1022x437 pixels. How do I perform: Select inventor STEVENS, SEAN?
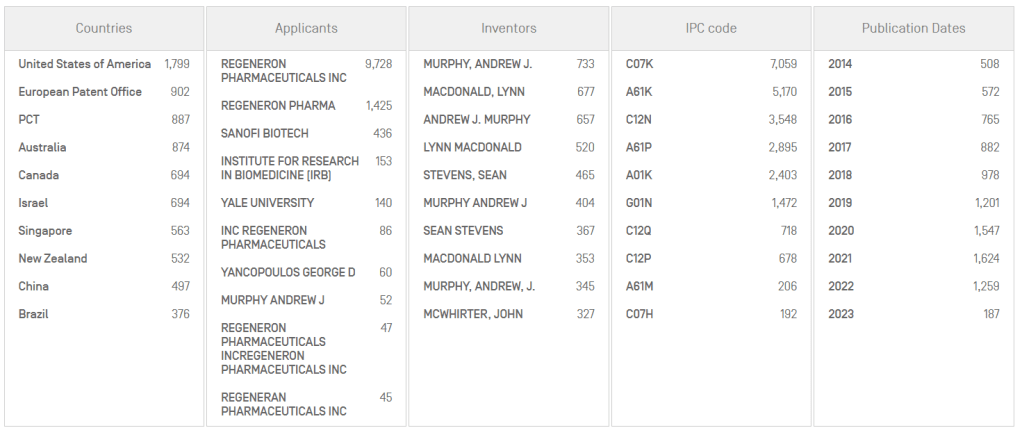[x=464, y=175]
